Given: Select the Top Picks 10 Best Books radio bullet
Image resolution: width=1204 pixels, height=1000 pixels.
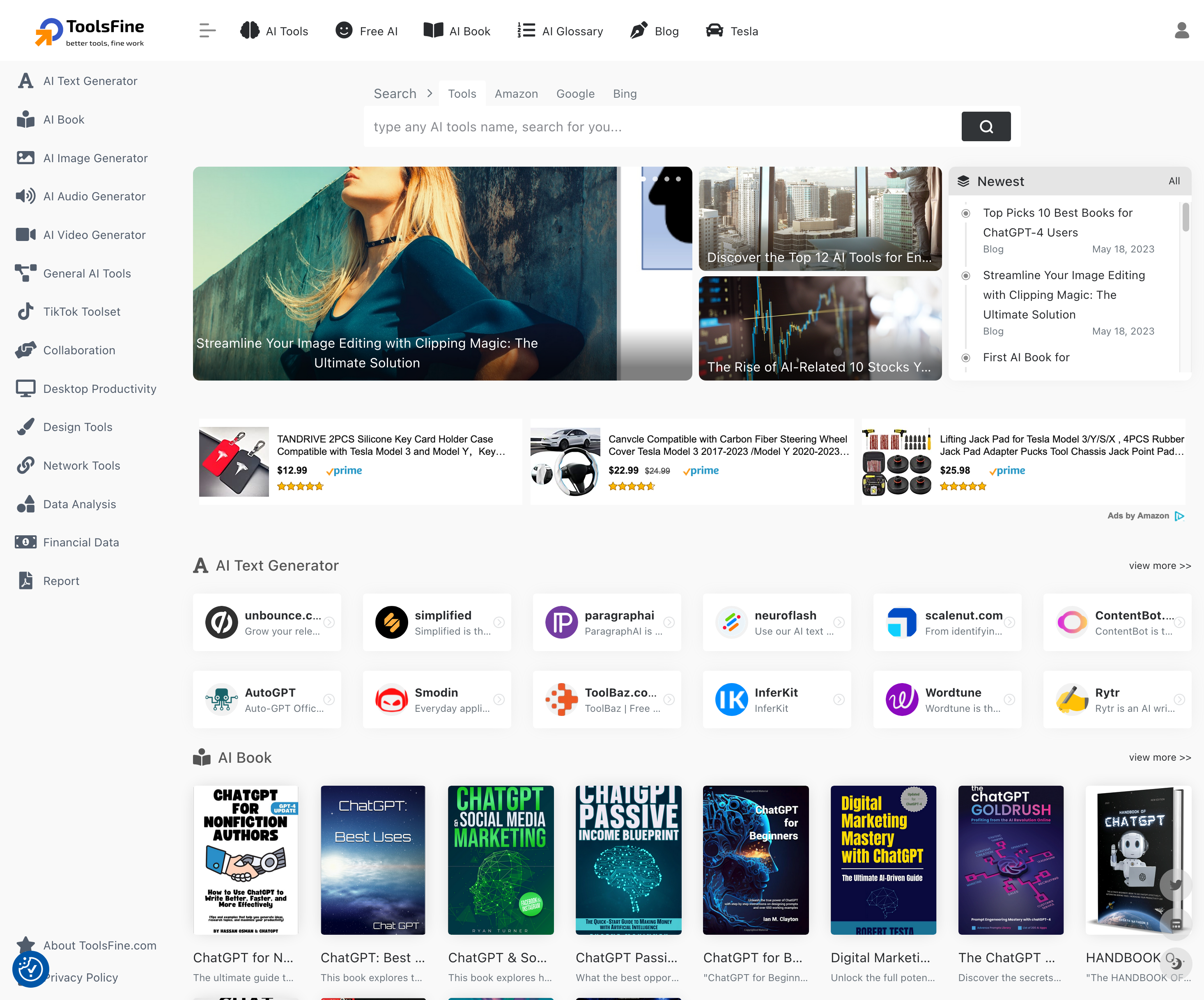Looking at the screenshot, I should click(x=965, y=213).
